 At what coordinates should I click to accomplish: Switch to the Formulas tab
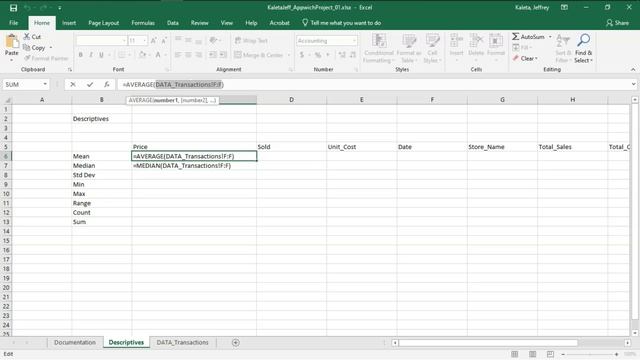(143, 23)
